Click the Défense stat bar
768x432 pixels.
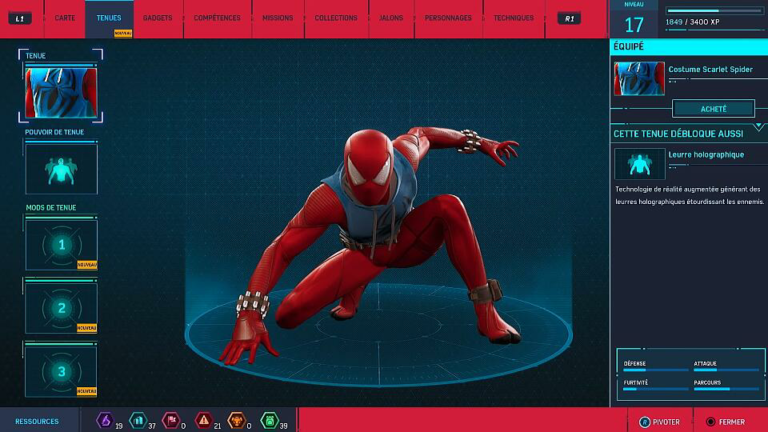click(655, 370)
